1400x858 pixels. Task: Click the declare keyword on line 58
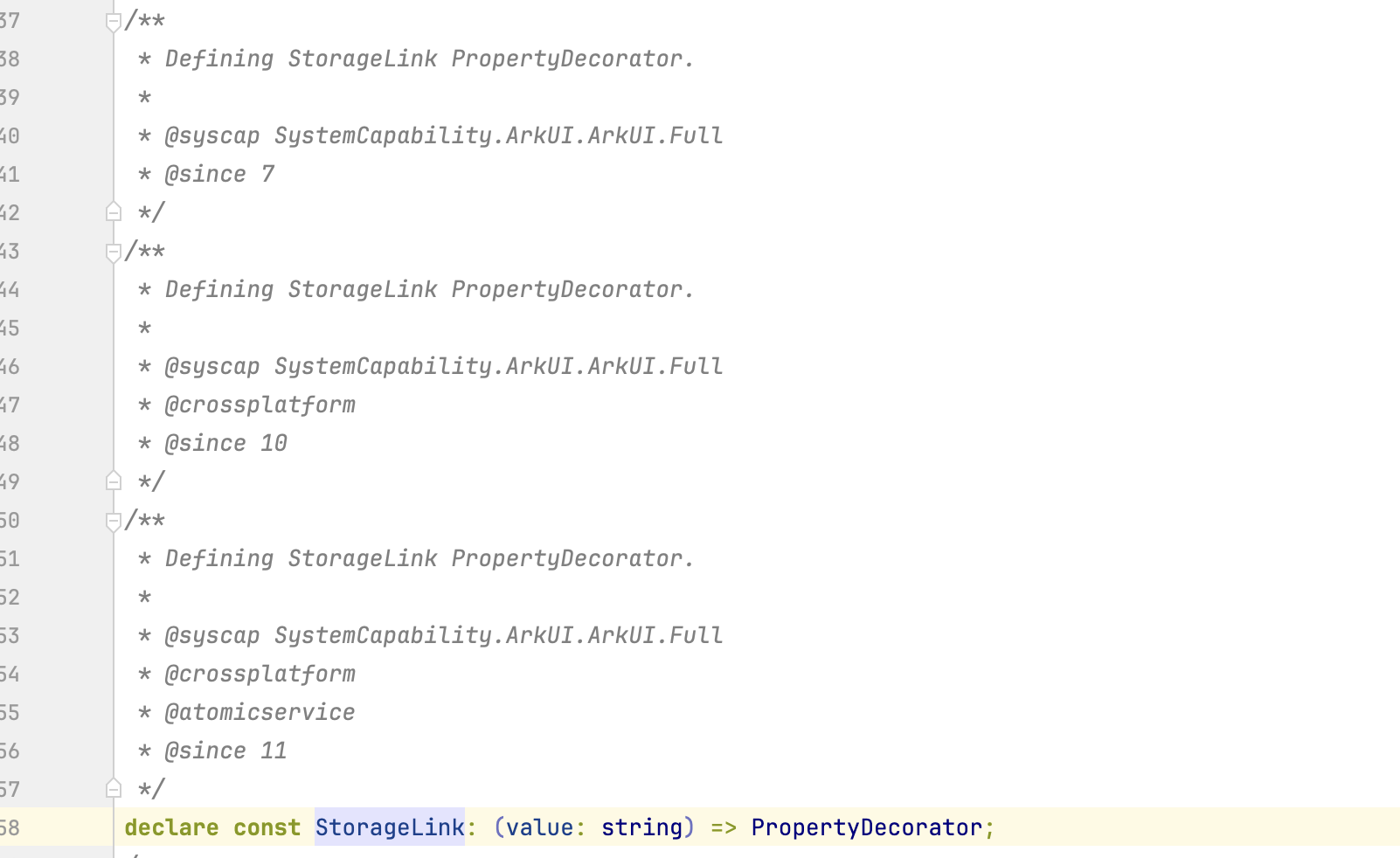(171, 827)
